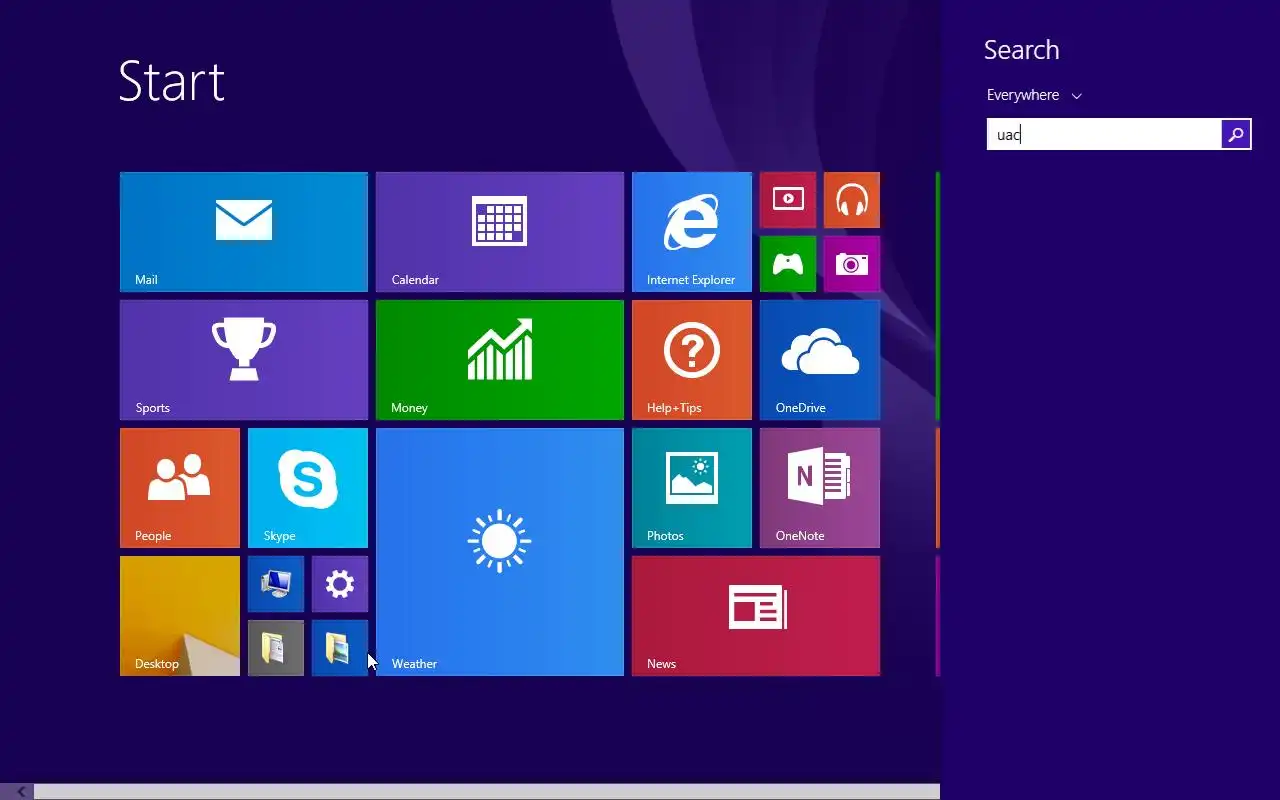Open the Games controller tile

(788, 264)
